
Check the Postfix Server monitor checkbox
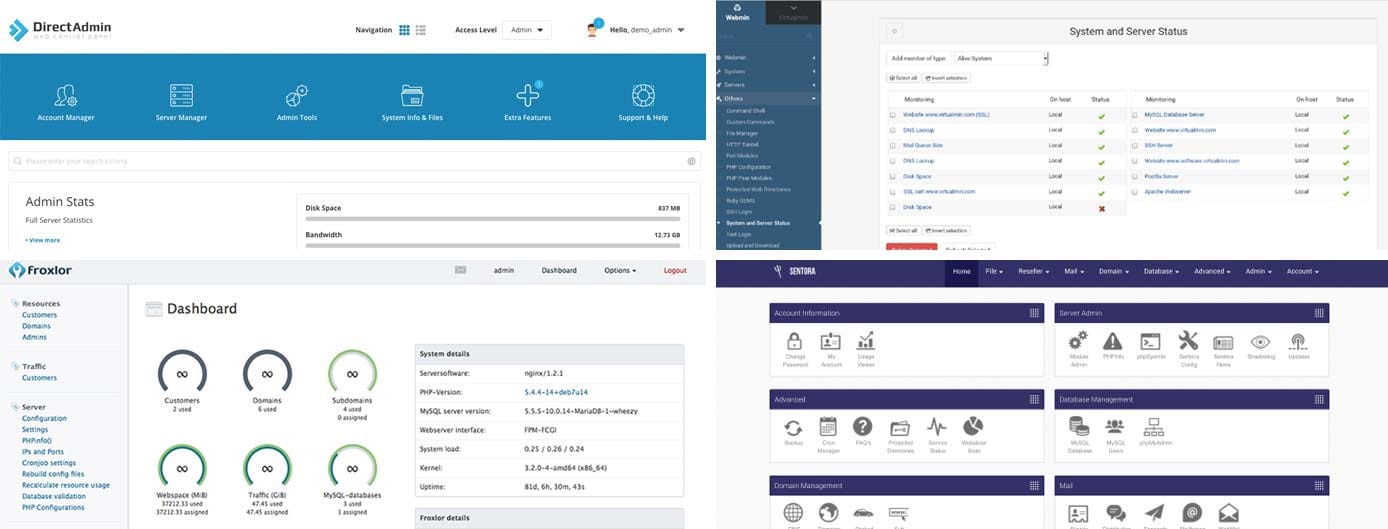(x=1136, y=176)
